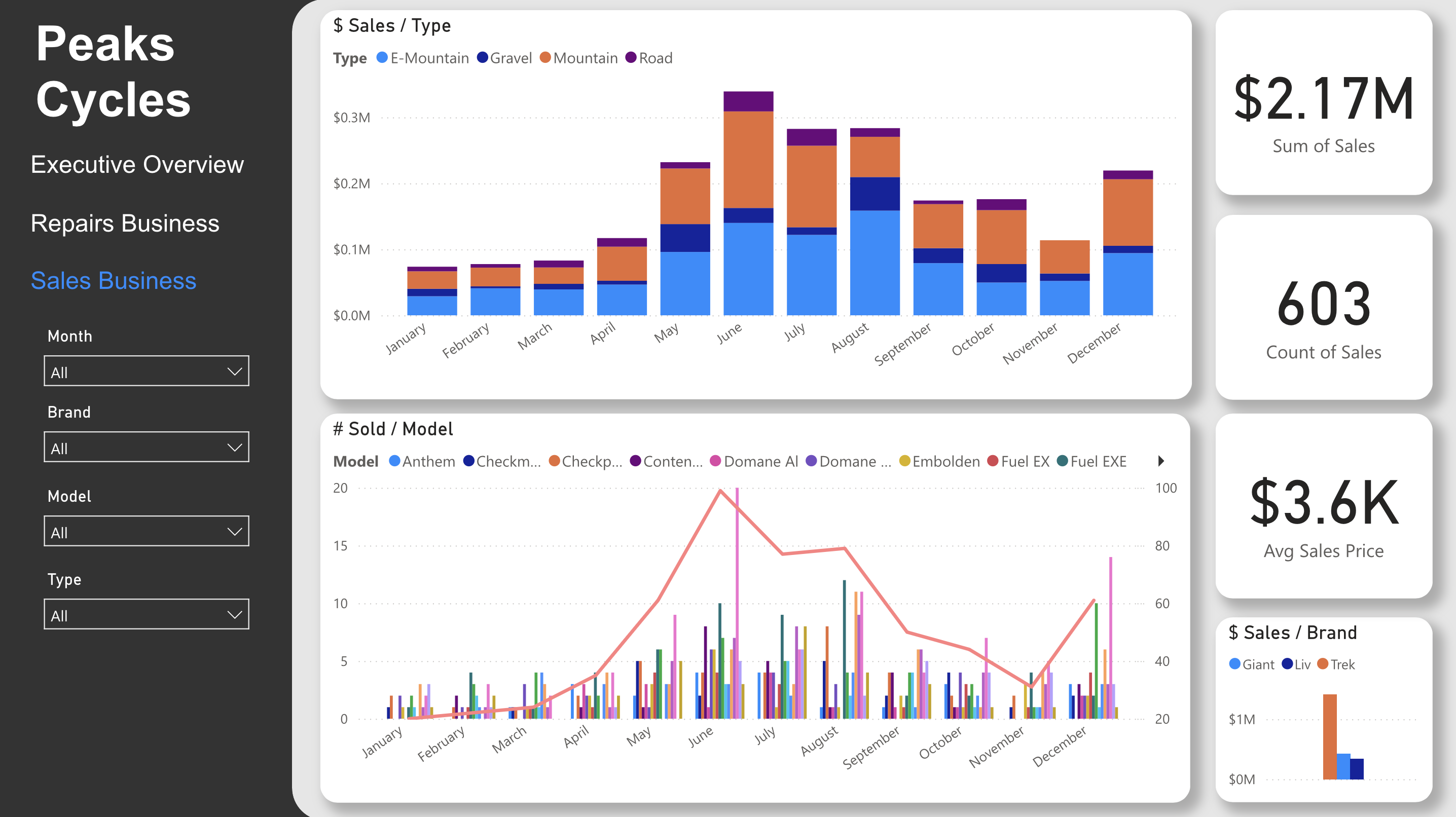Select Domane Al legend marker
This screenshot has width=1456, height=817.
click(715, 461)
